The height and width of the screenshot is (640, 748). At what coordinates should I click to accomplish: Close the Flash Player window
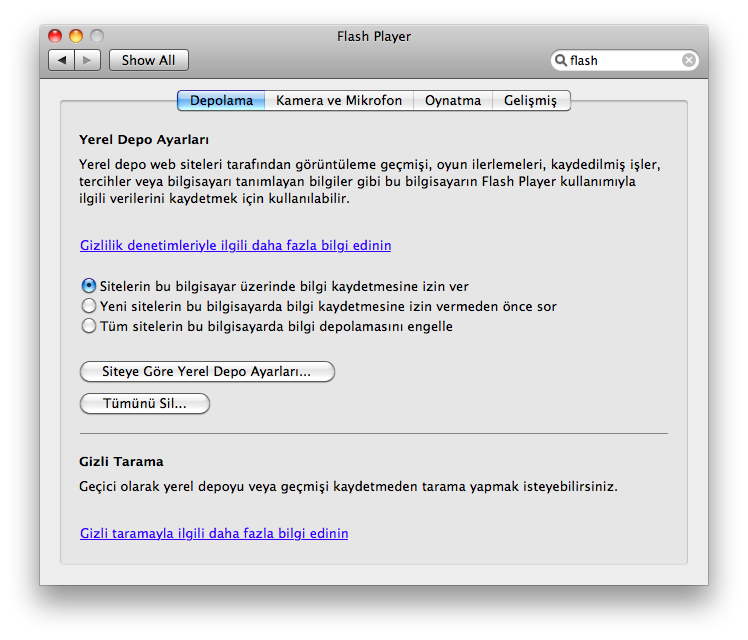(x=56, y=36)
